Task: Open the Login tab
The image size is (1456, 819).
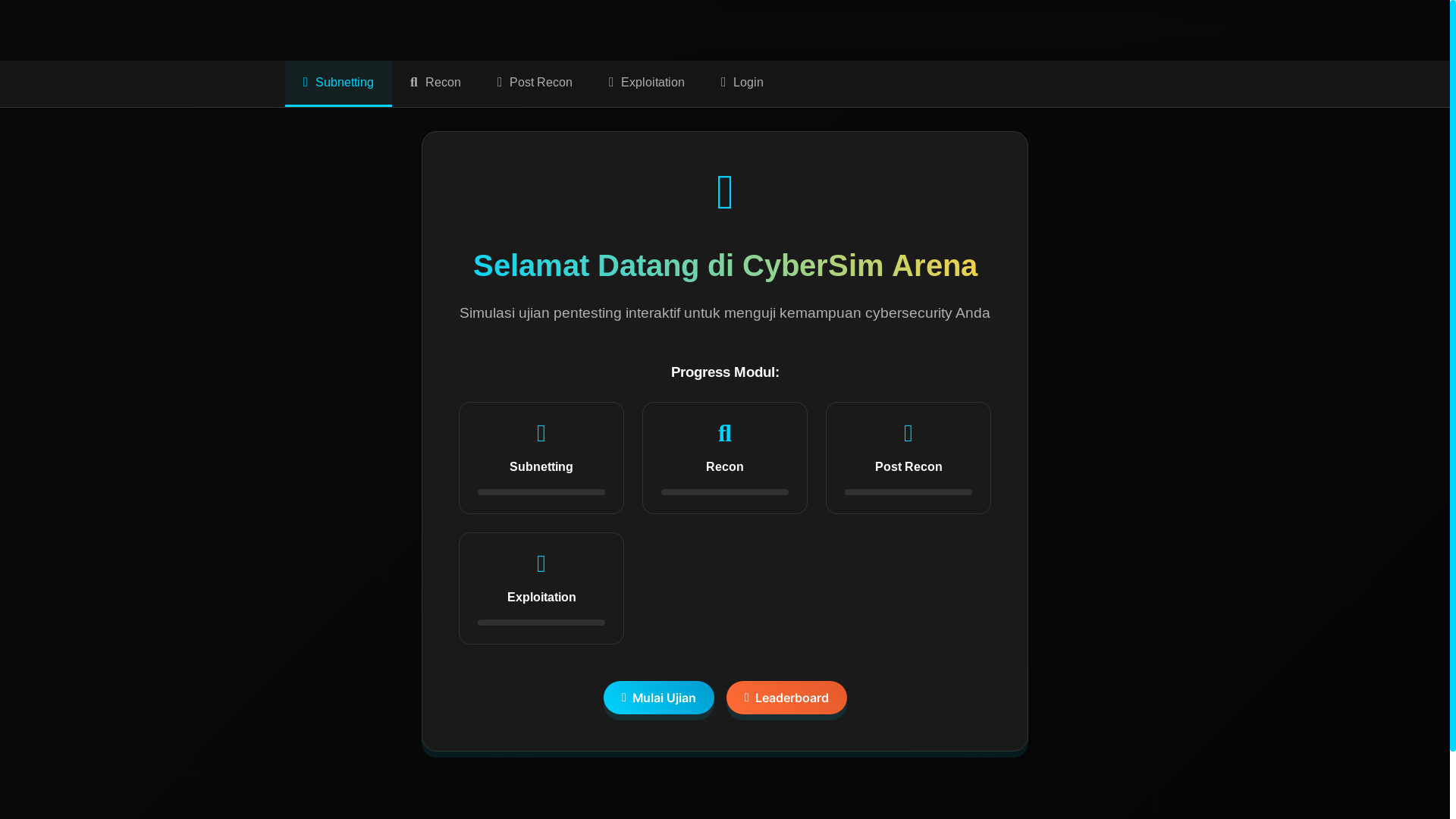Action: [742, 83]
